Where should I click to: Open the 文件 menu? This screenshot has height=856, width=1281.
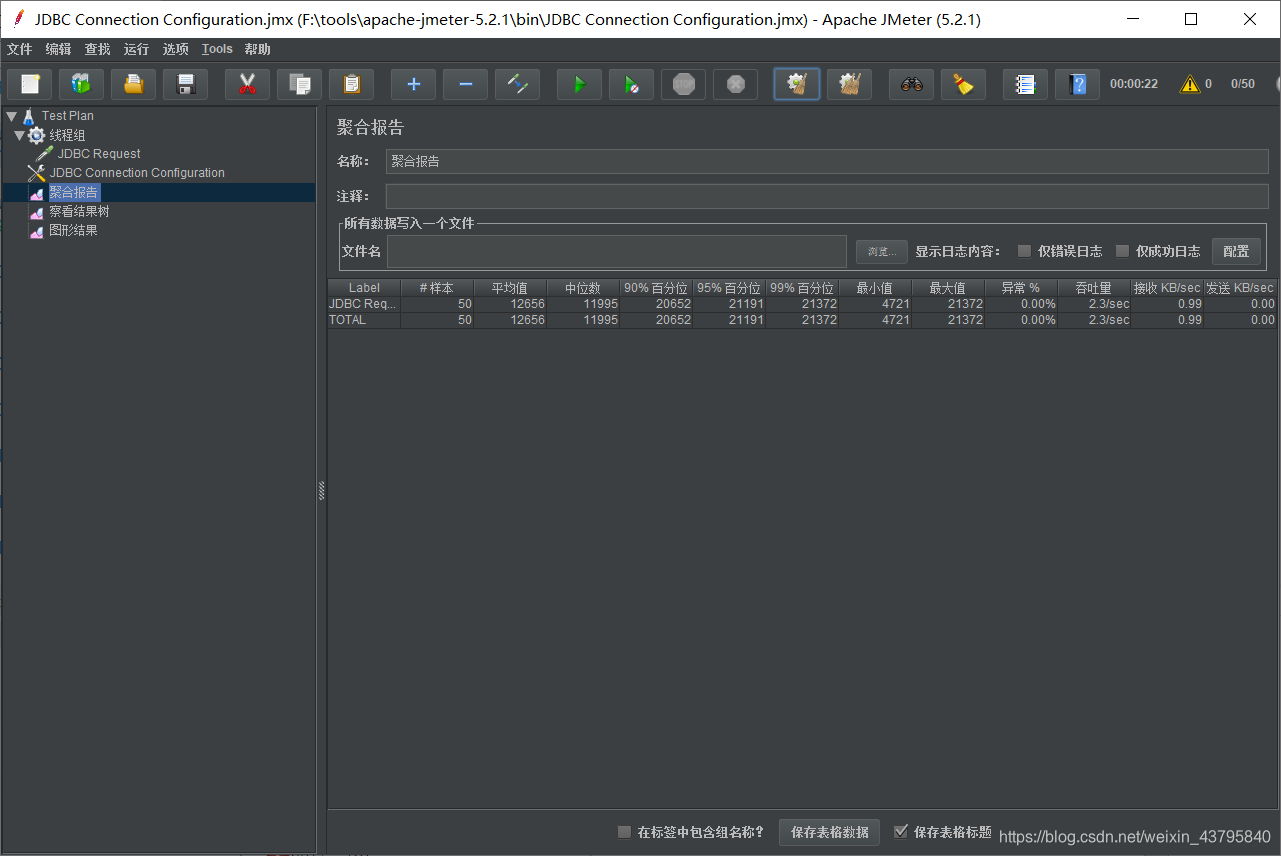click(x=19, y=49)
